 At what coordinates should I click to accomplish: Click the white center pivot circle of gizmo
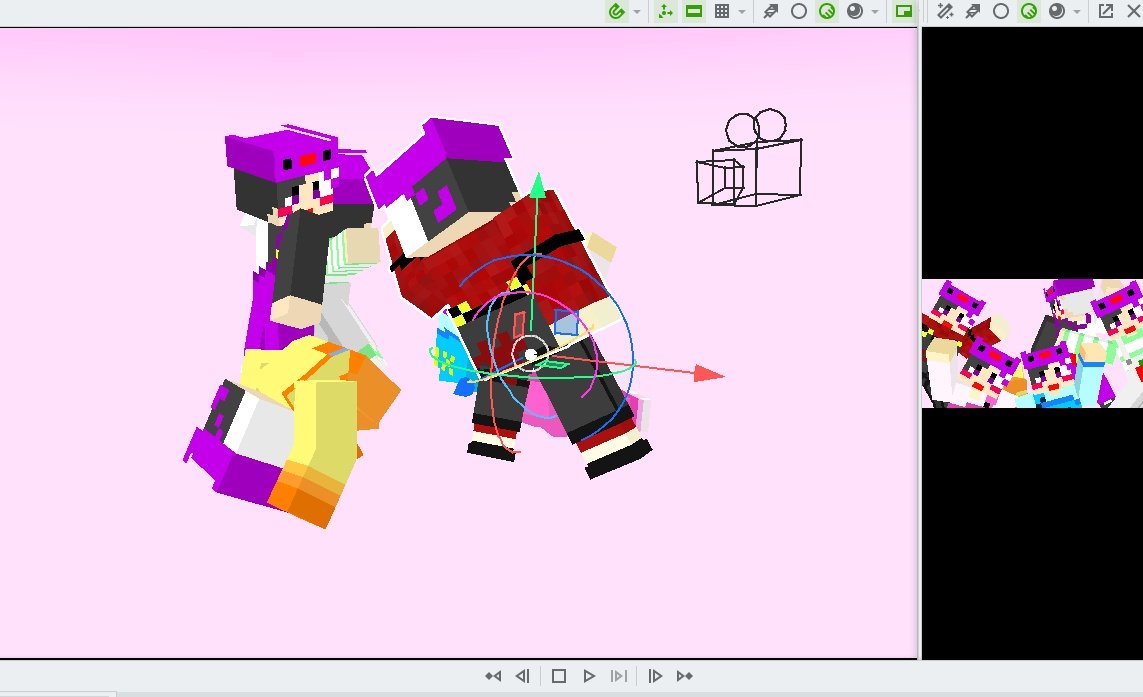pos(530,354)
